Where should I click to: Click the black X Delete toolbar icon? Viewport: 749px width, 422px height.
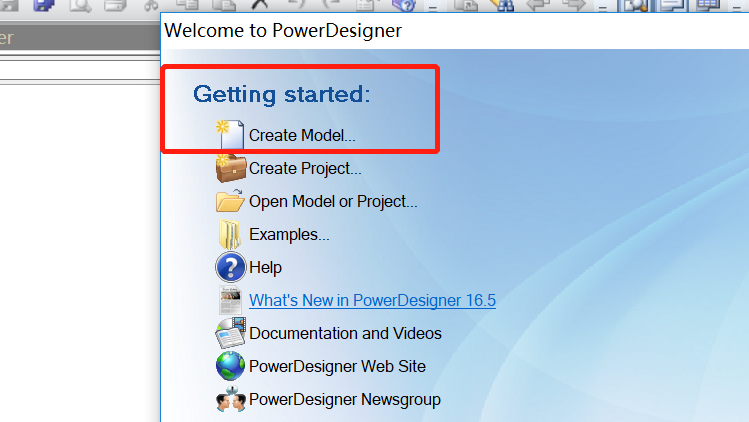point(259,5)
